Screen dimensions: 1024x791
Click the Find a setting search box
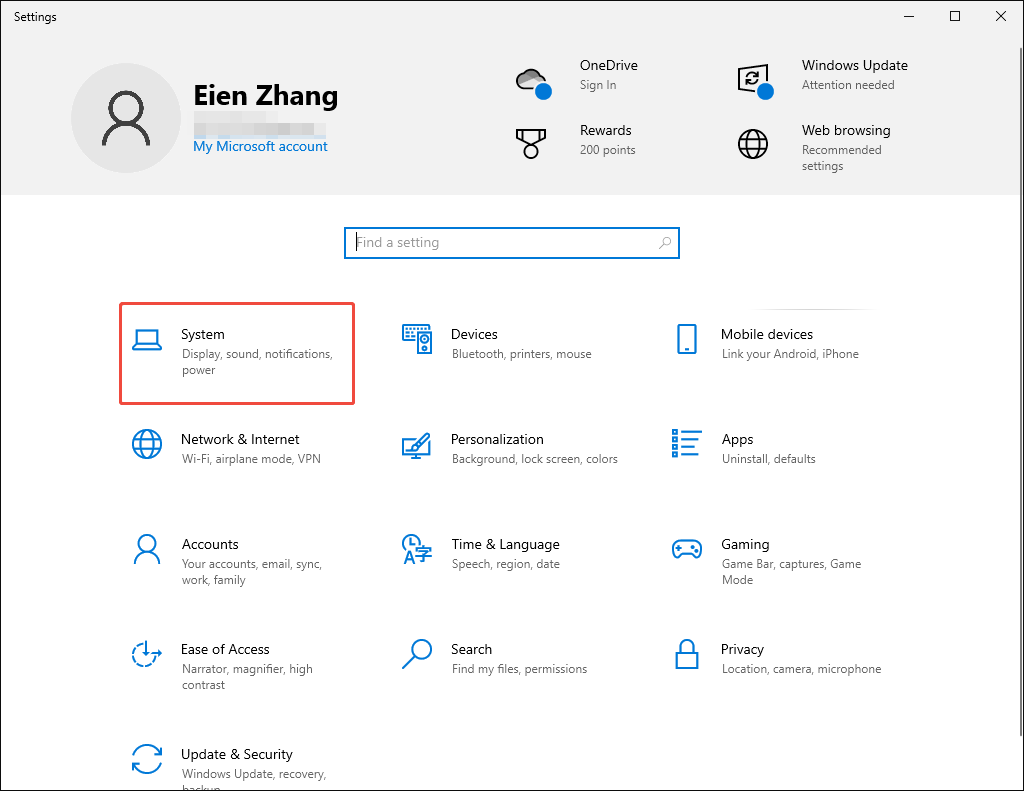click(511, 242)
